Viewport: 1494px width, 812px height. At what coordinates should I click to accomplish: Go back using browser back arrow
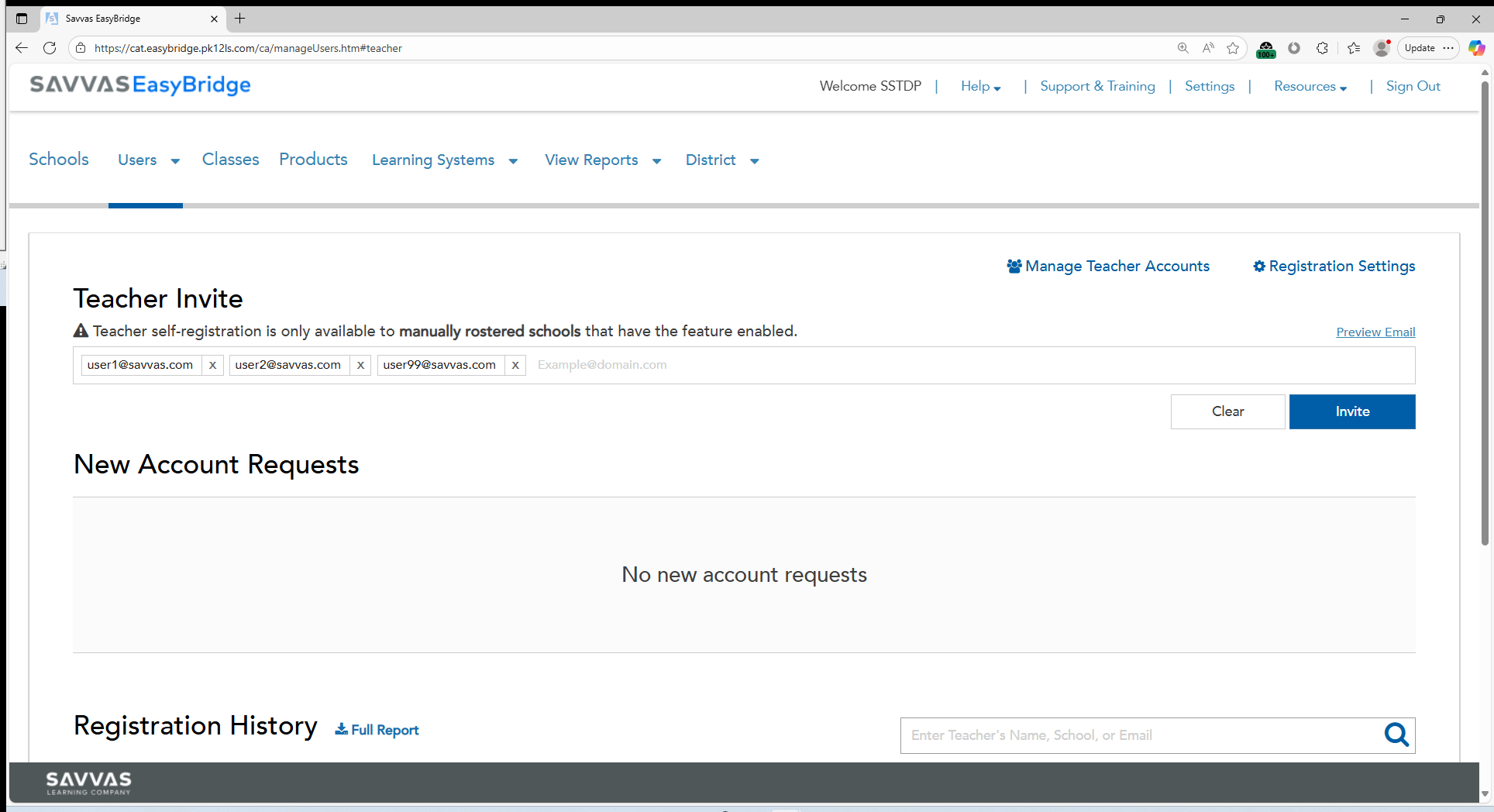tap(22, 48)
